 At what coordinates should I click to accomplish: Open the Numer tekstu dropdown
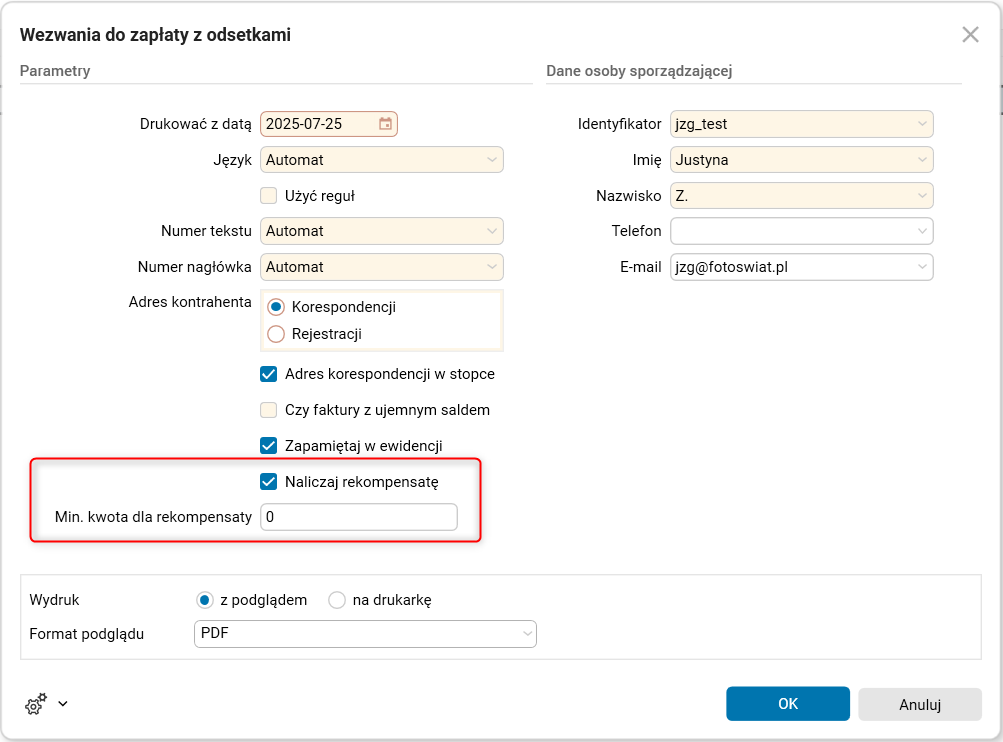click(x=492, y=231)
